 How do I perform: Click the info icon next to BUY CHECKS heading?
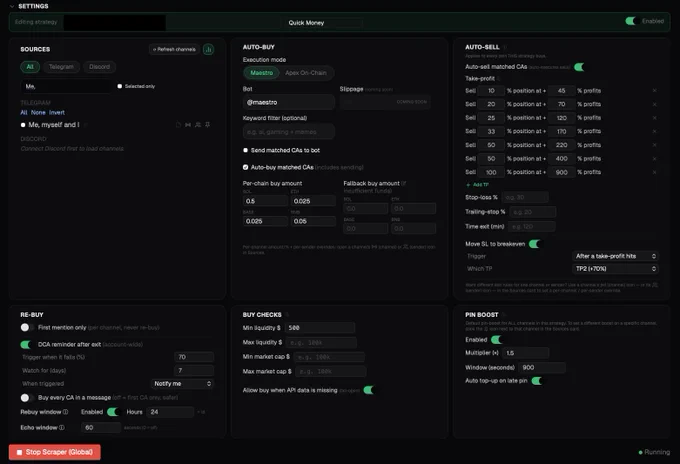coord(287,314)
